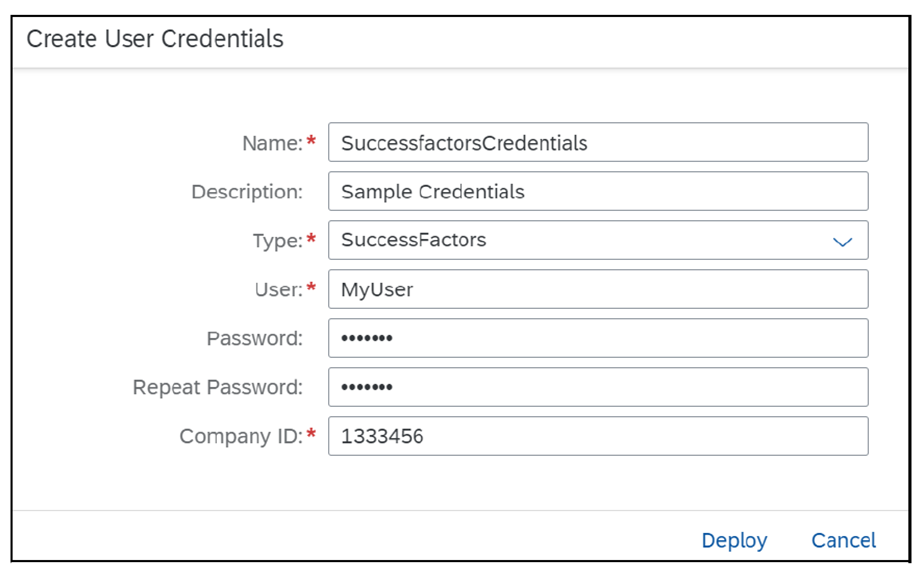This screenshot has height=574, width=923.
Task: Focus the Password input field
Action: pyautogui.click(x=597, y=339)
